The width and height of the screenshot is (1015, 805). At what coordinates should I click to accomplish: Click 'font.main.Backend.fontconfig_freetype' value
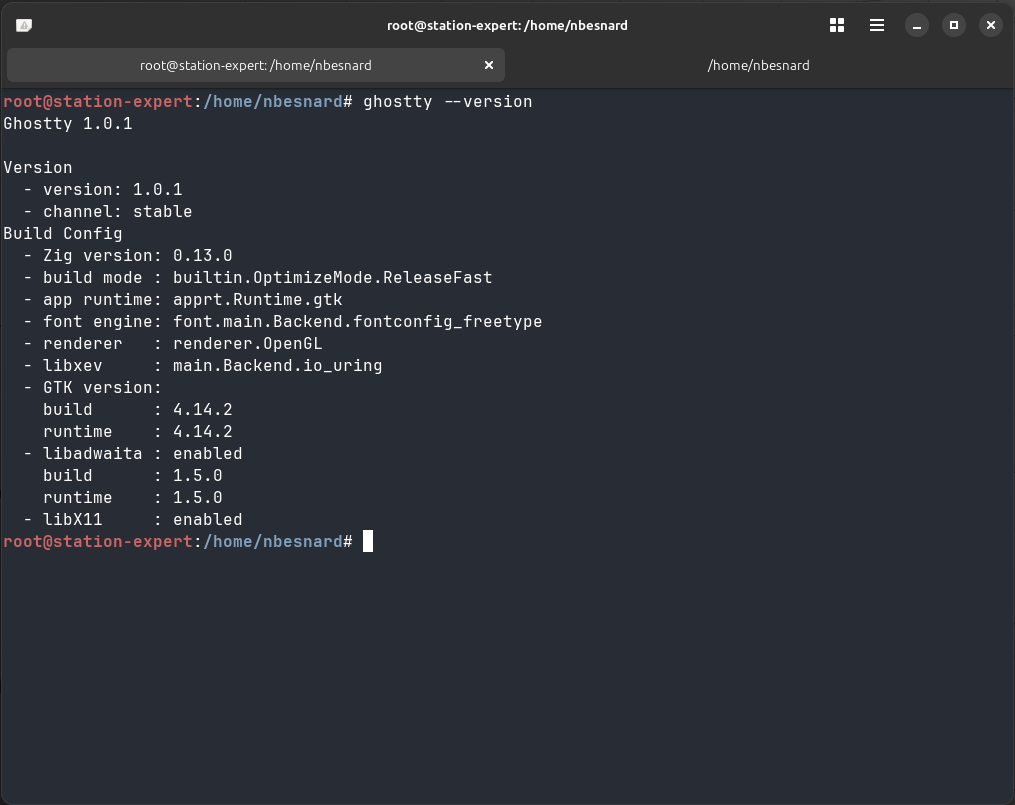pos(357,322)
